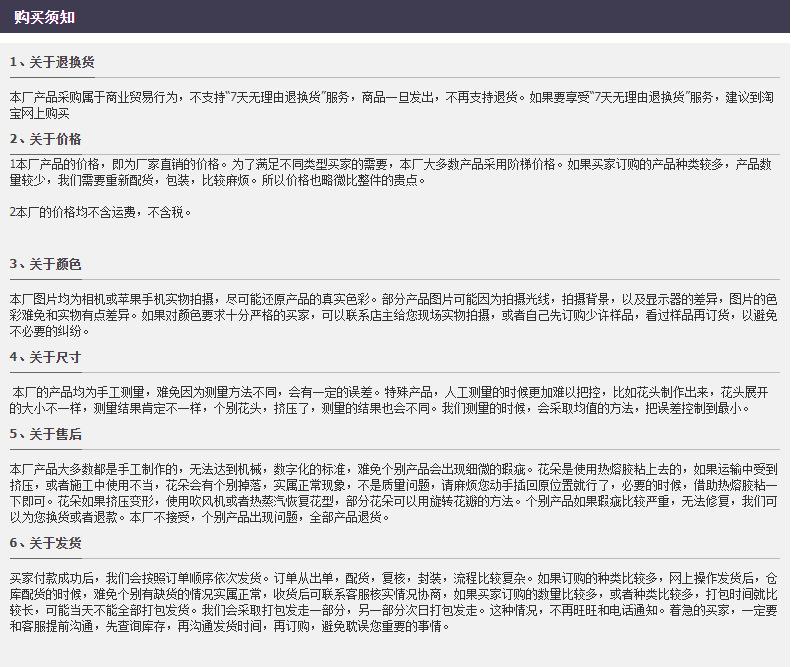Click the 1、关于退换货 heading
Image resolution: width=791 pixels, height=667 pixels.
click(52, 62)
